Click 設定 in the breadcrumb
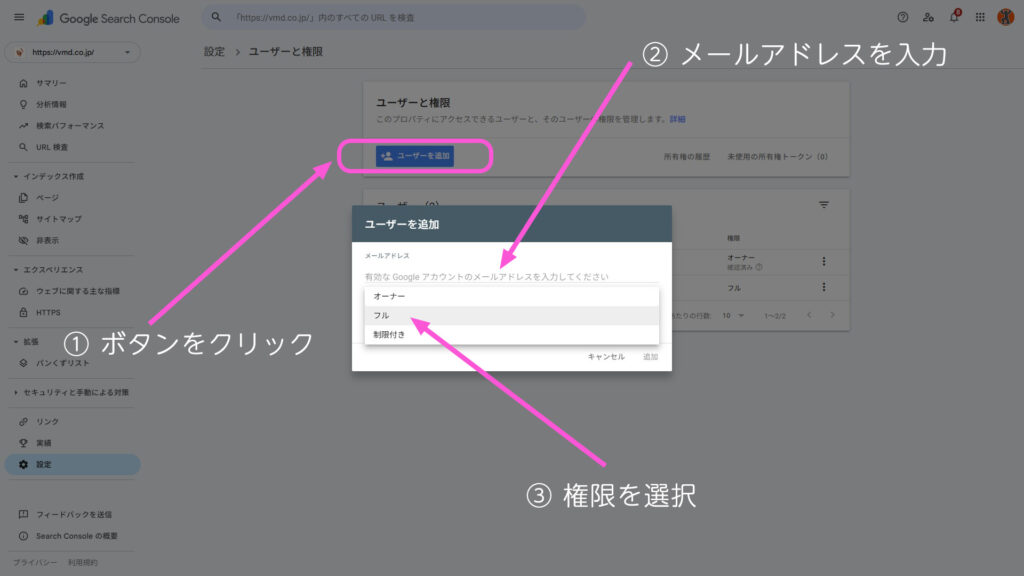This screenshot has height=576, width=1024. pos(214,50)
